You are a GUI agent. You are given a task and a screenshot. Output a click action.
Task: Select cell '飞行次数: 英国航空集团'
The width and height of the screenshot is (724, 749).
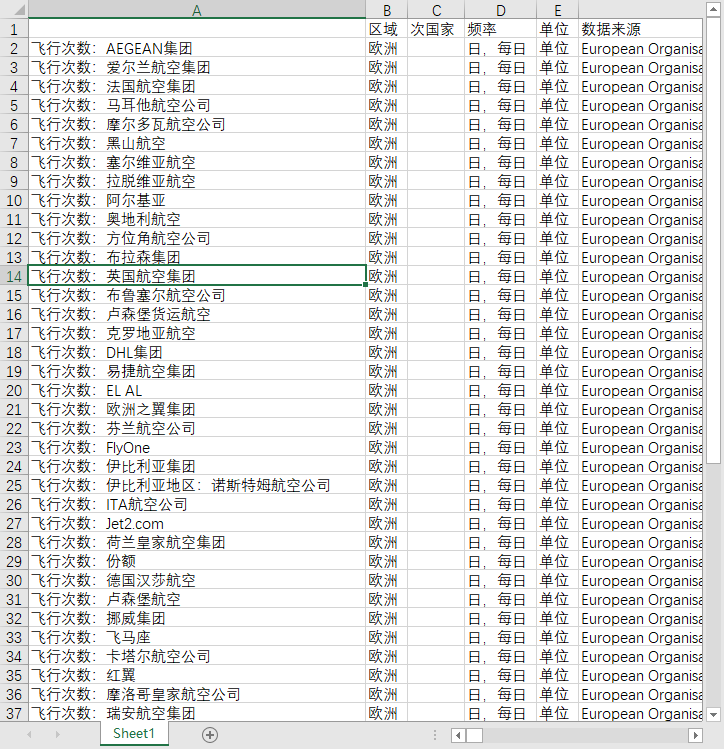pyautogui.click(x=197, y=276)
